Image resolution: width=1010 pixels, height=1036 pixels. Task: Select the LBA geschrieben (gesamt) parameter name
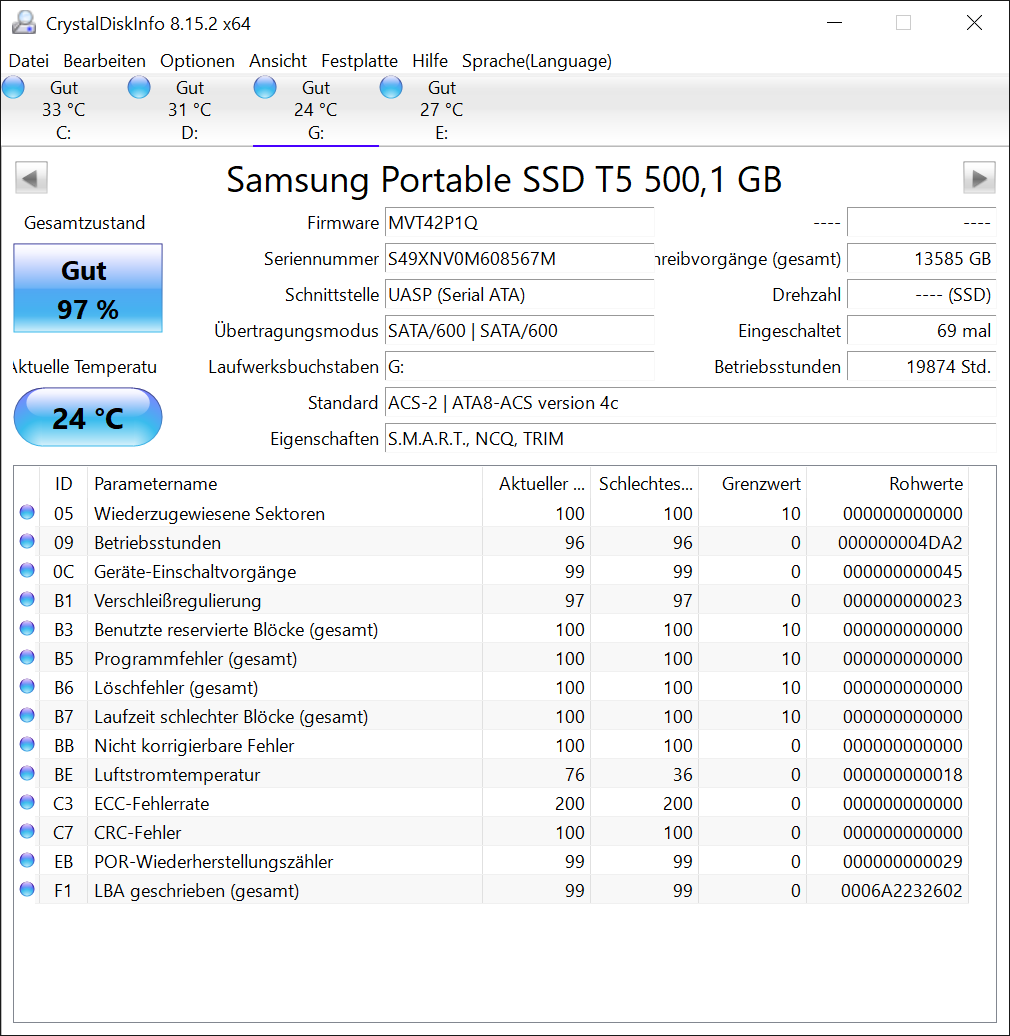(x=197, y=891)
